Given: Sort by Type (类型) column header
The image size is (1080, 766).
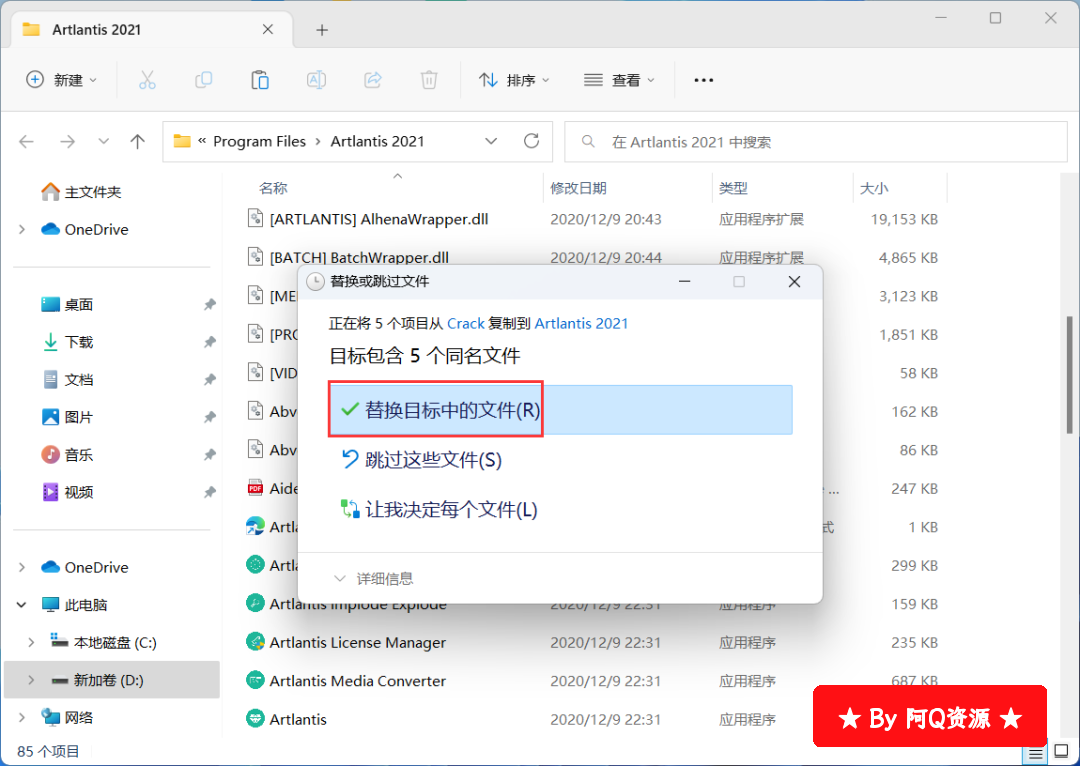Looking at the screenshot, I should pyautogui.click(x=733, y=188).
